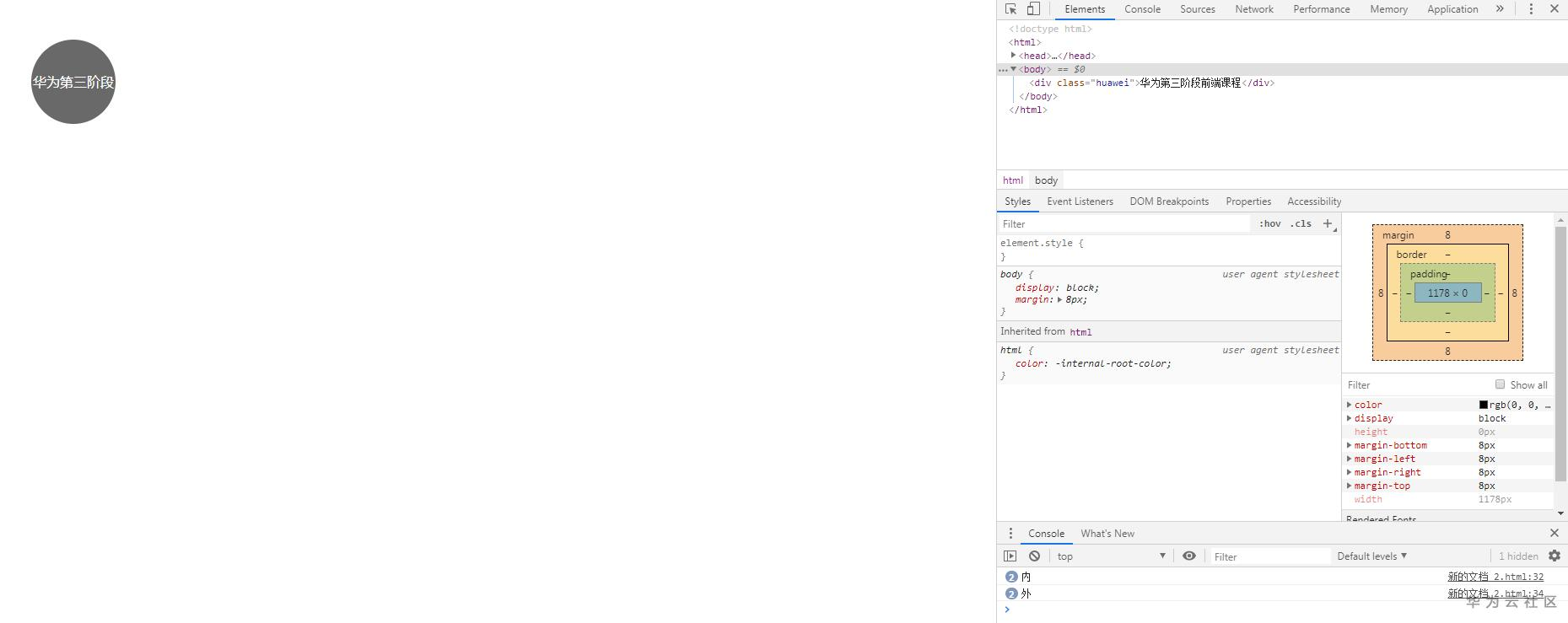Activate the inspect element picker icon
Image resolution: width=1568 pixels, height=623 pixels.
(1010, 9)
